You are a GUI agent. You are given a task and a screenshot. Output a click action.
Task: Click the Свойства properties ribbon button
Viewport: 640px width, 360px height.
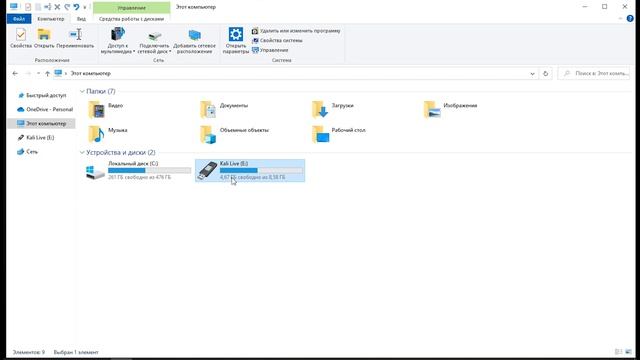pos(21,39)
